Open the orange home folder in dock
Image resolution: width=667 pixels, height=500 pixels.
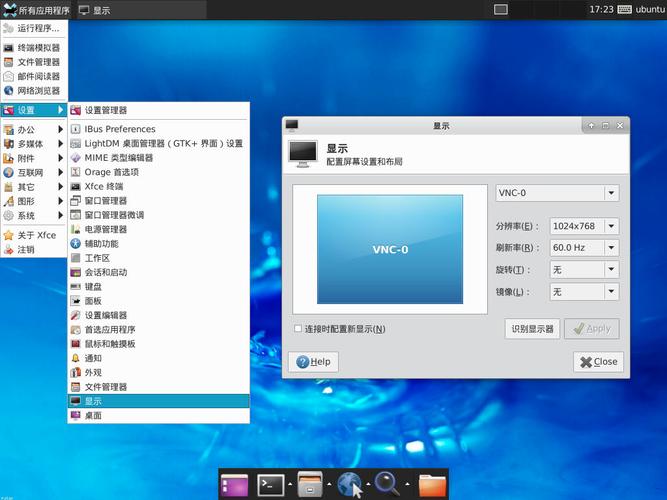pyautogui.click(x=433, y=486)
